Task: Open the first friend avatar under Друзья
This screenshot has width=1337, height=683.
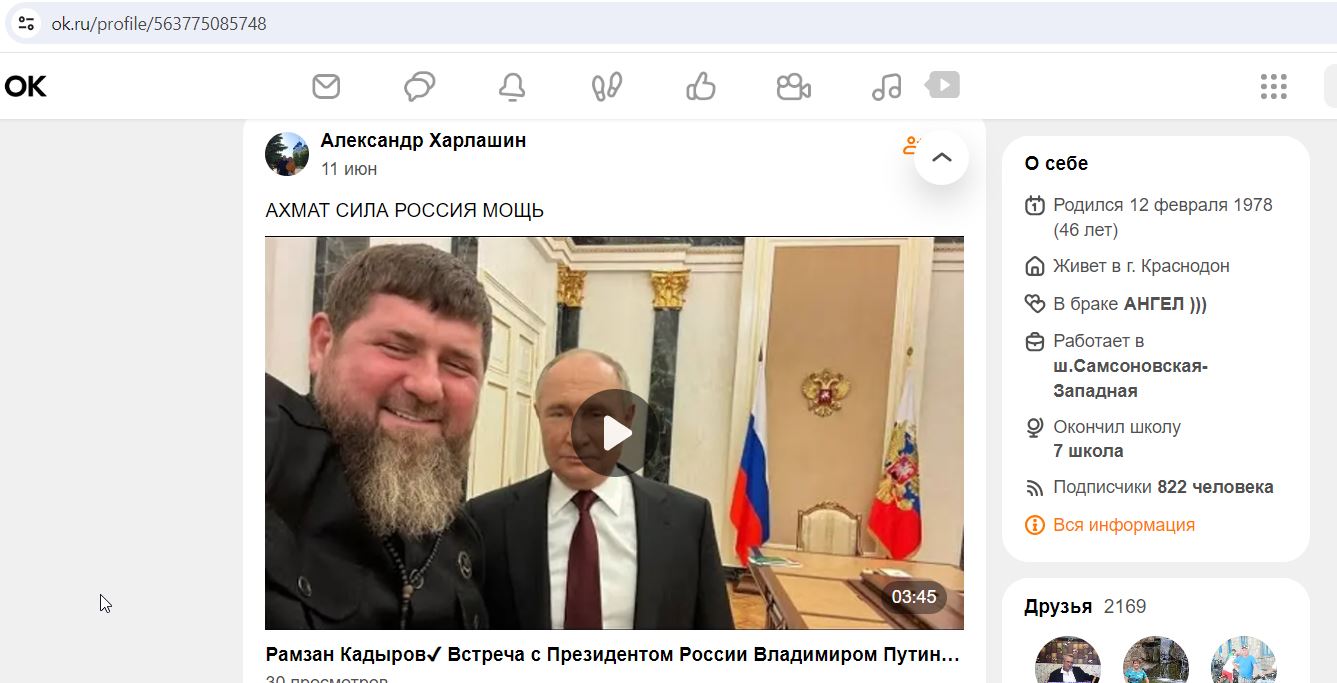Action: (x=1068, y=660)
